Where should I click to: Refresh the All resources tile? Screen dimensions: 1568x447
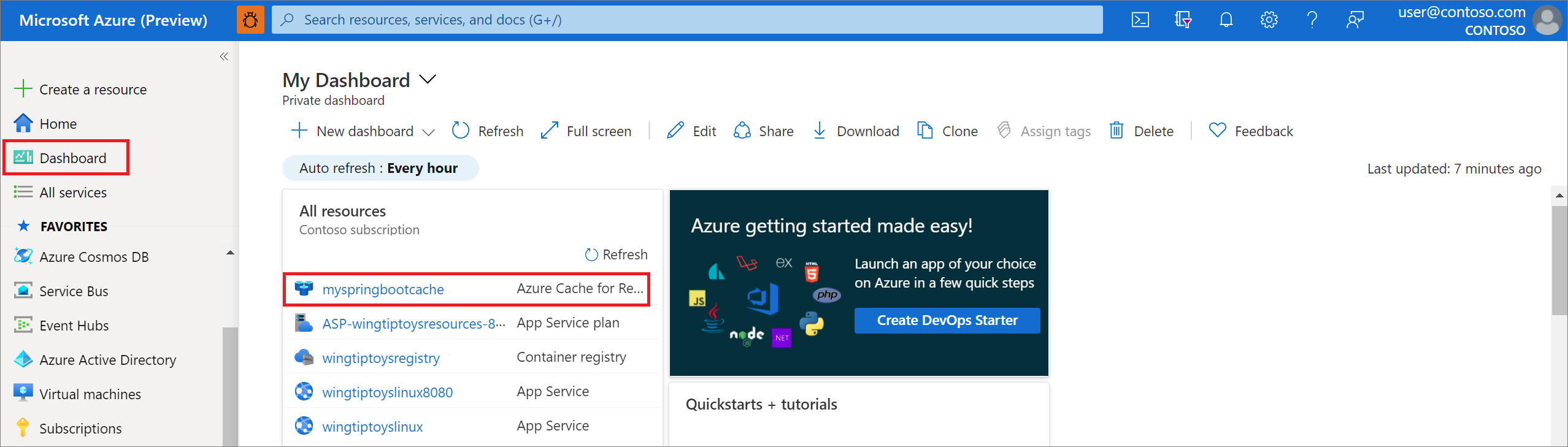616,254
